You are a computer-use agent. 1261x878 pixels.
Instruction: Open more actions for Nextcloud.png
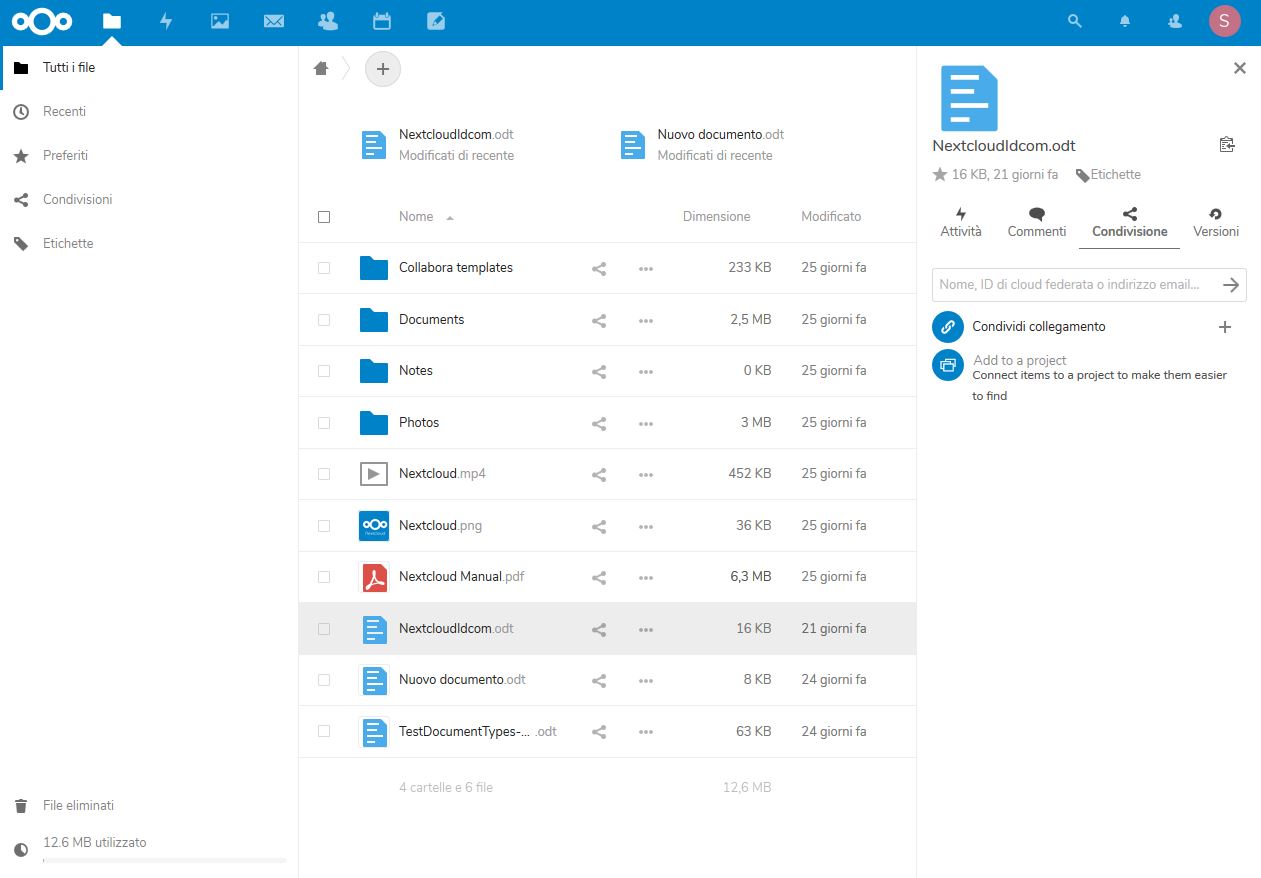(x=646, y=526)
